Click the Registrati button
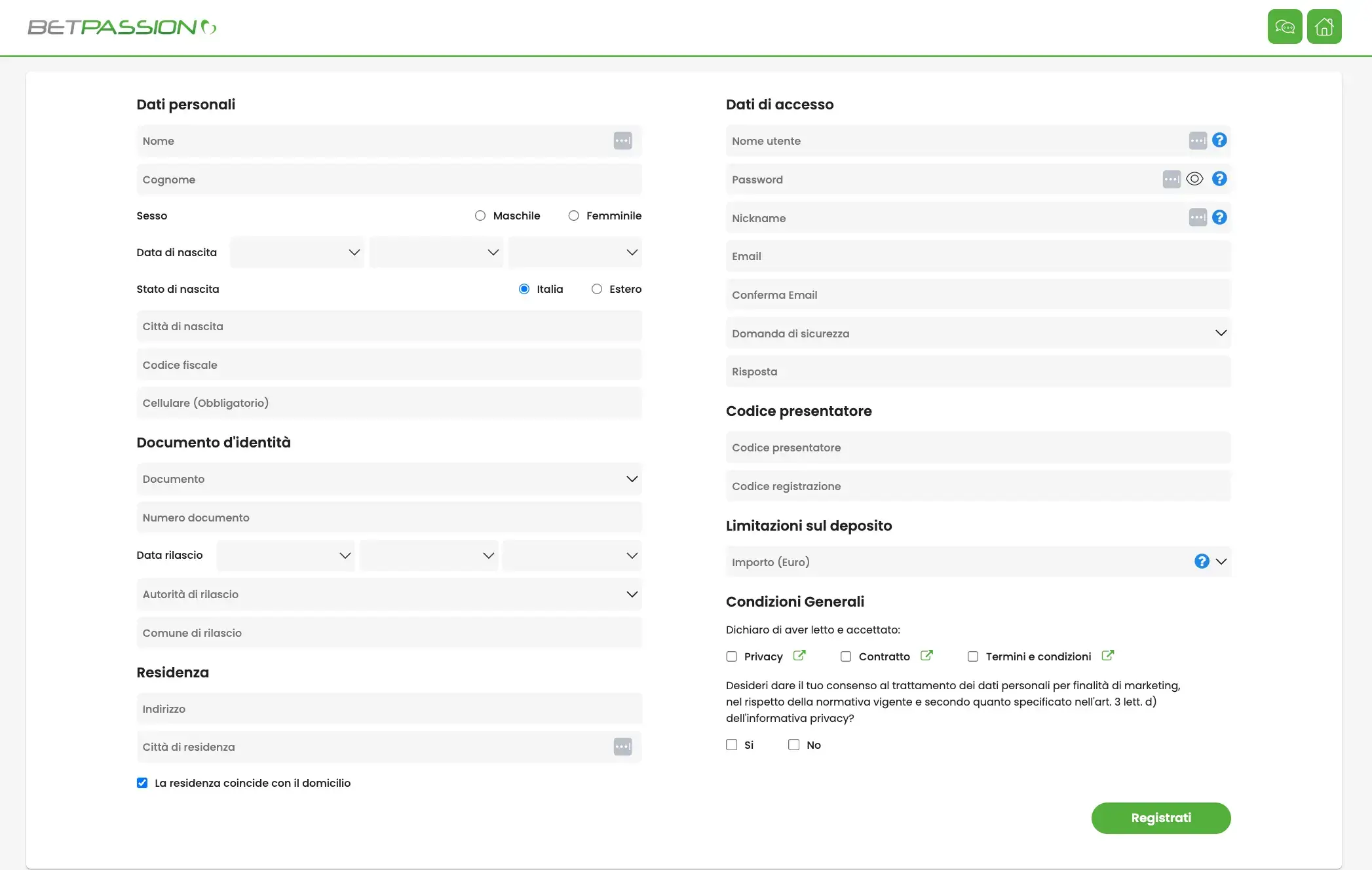This screenshot has height=870, width=1372. (1161, 818)
